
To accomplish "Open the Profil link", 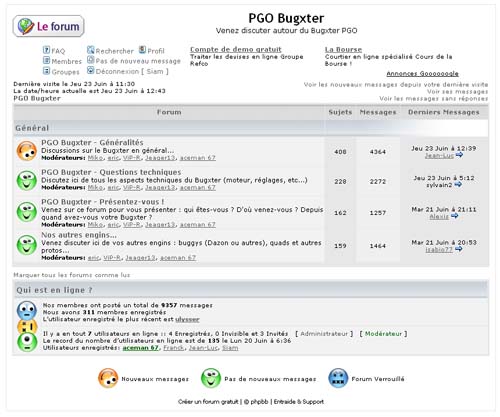I will pyautogui.click(x=156, y=51).
